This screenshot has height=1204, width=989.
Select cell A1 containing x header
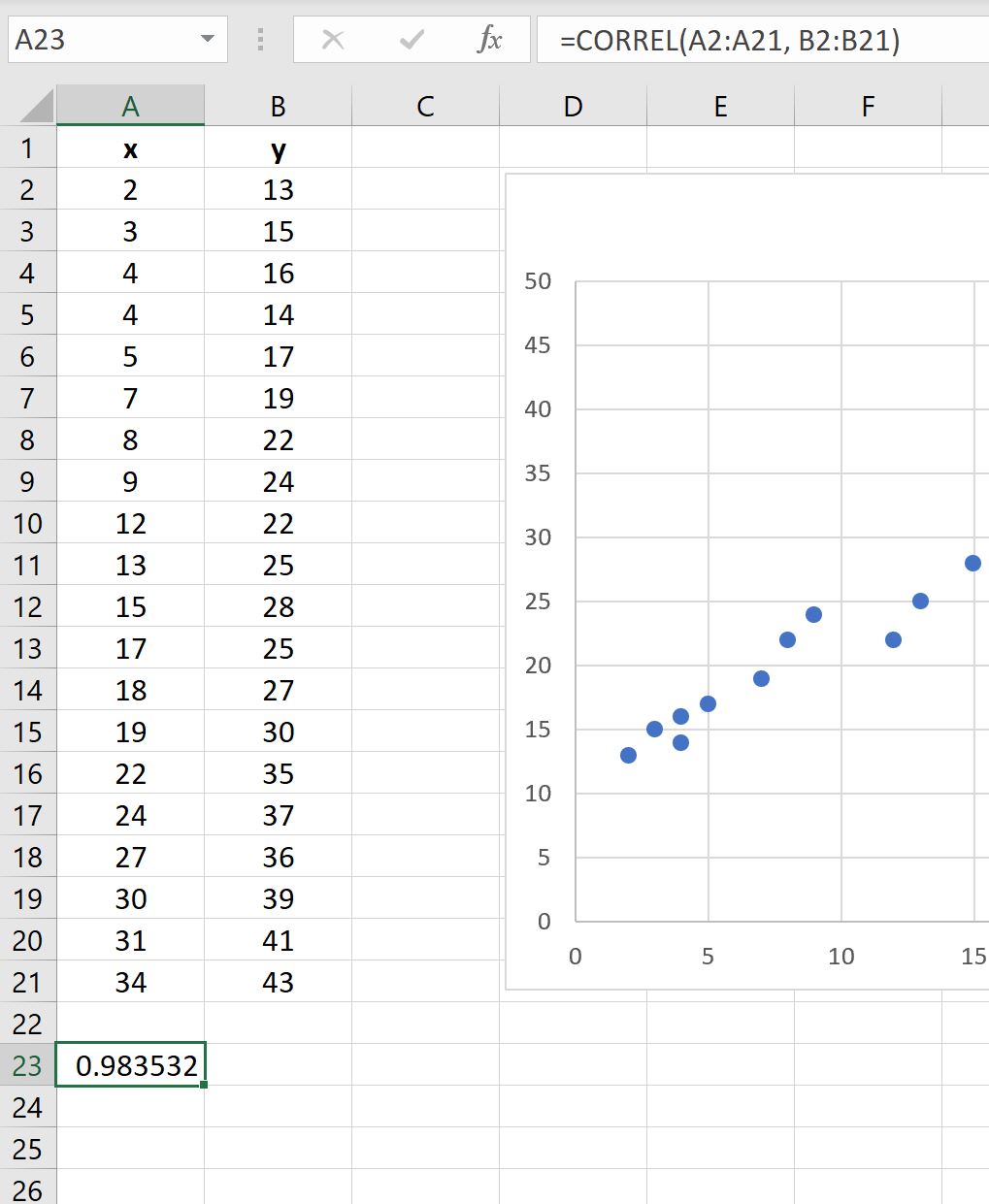tap(130, 147)
